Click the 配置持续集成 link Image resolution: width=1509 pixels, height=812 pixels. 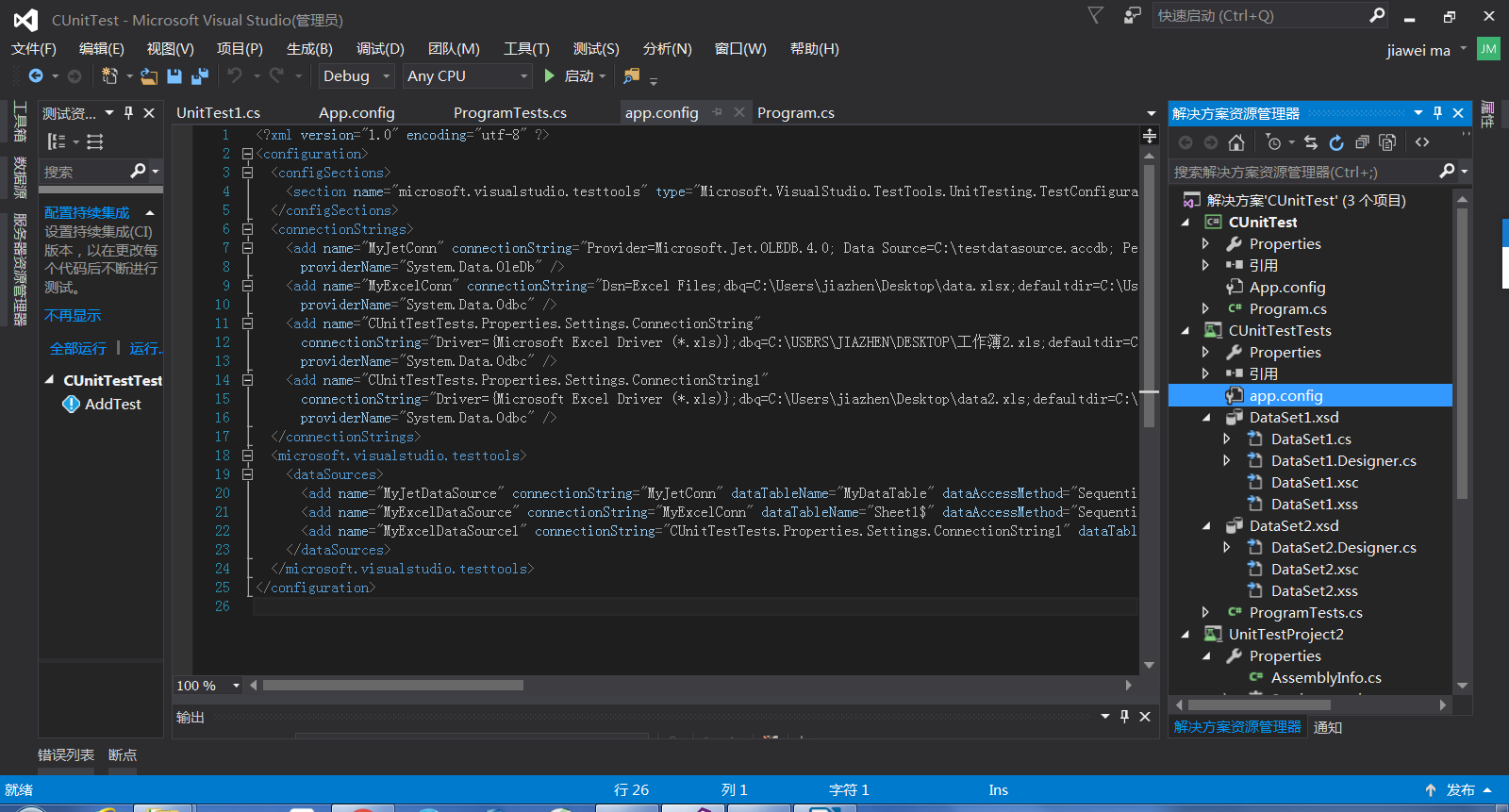coord(87,212)
